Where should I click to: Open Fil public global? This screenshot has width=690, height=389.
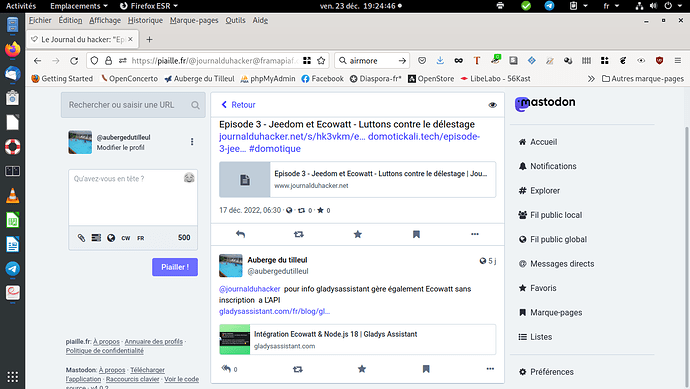553,239
